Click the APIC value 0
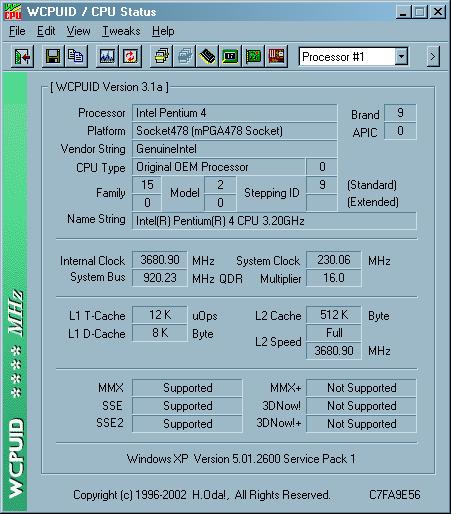The width and height of the screenshot is (451, 514). pyautogui.click(x=400, y=131)
